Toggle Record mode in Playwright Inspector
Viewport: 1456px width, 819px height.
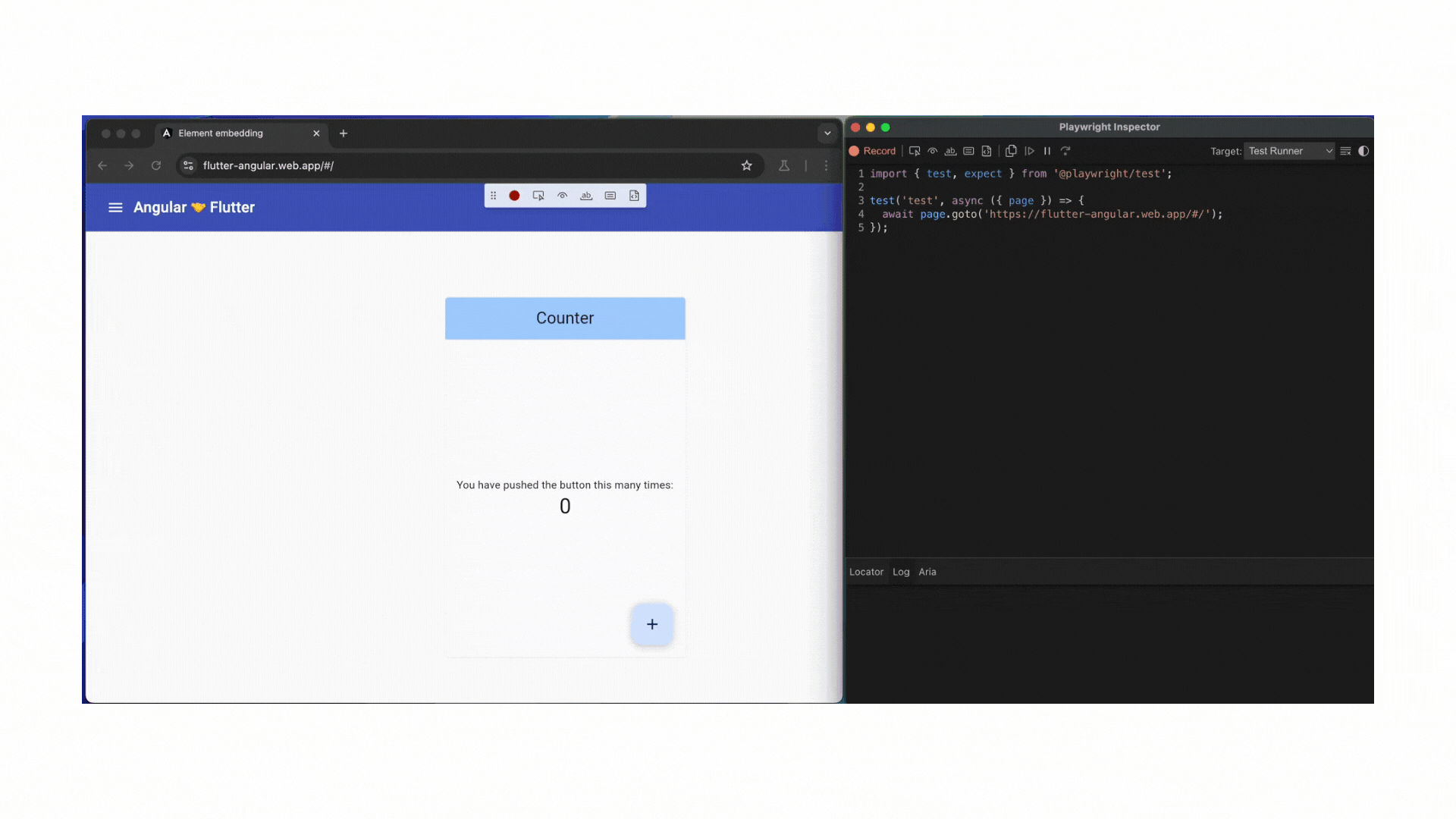873,151
